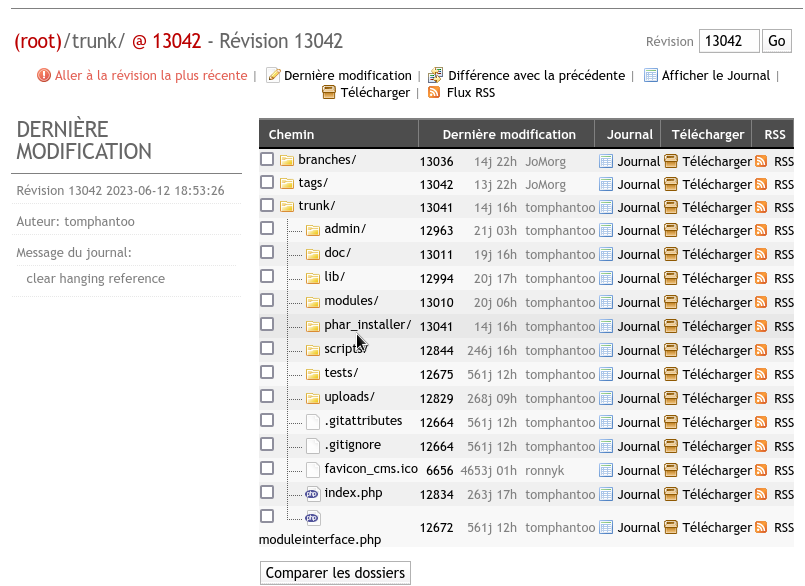Viewport: 805px width, 586px height.
Task: Click revision 13036 in the branches/ row
Action: 436,162
